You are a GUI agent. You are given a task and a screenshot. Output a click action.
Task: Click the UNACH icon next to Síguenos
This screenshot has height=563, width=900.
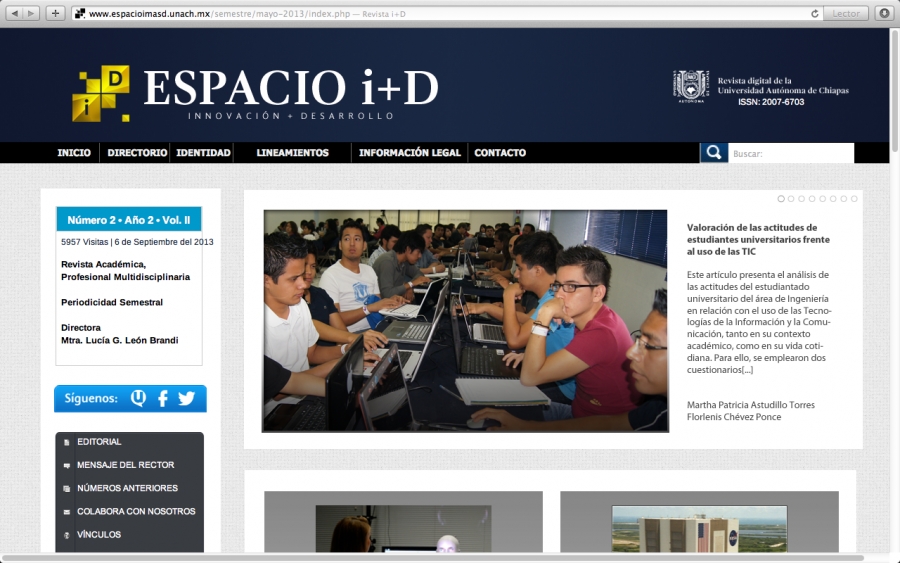click(138, 398)
